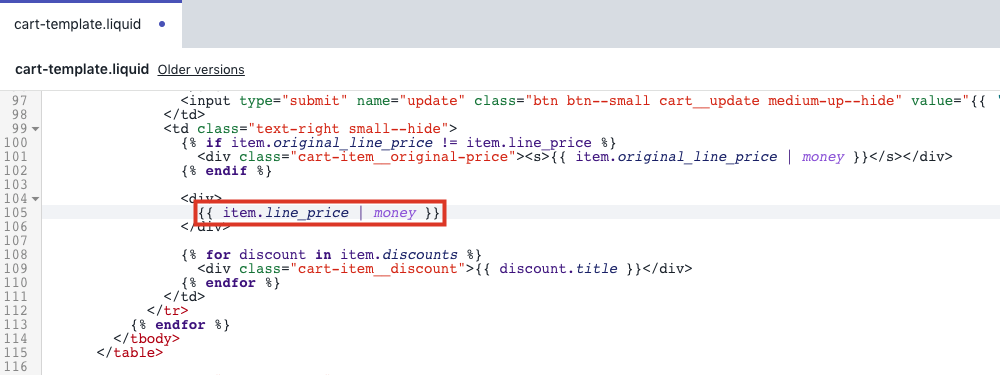Click line number 115 in the gutter
Viewport: 1000px width, 375px height.
(x=16, y=353)
